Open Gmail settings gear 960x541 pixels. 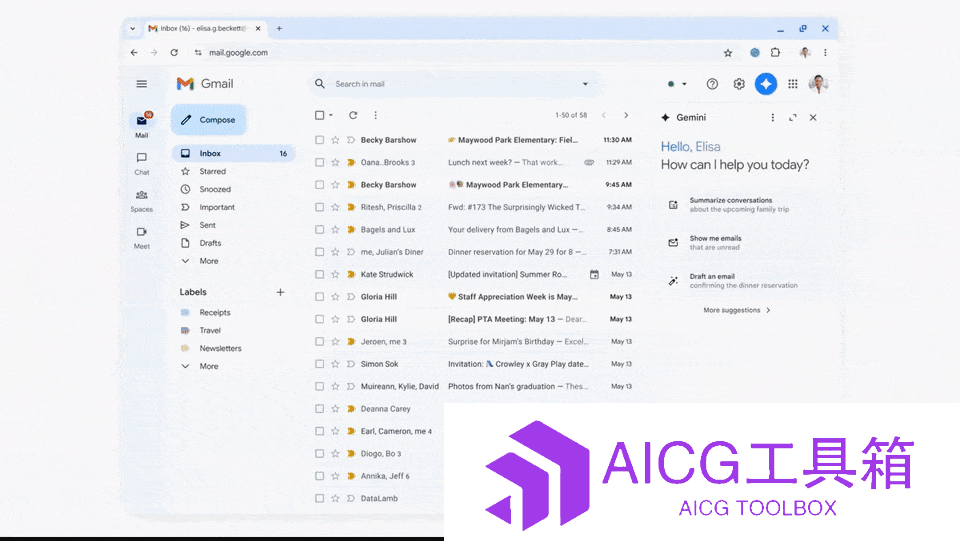[x=739, y=84]
